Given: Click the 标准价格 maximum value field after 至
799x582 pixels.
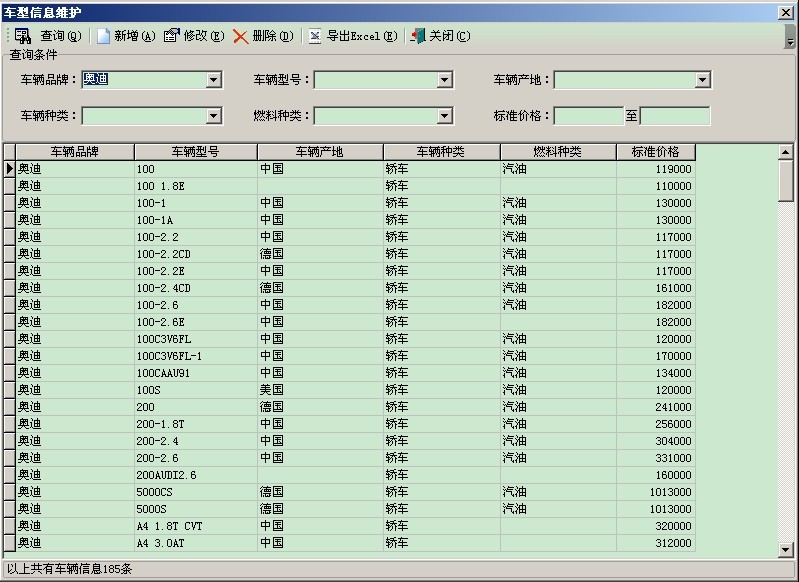Looking at the screenshot, I should (x=675, y=116).
